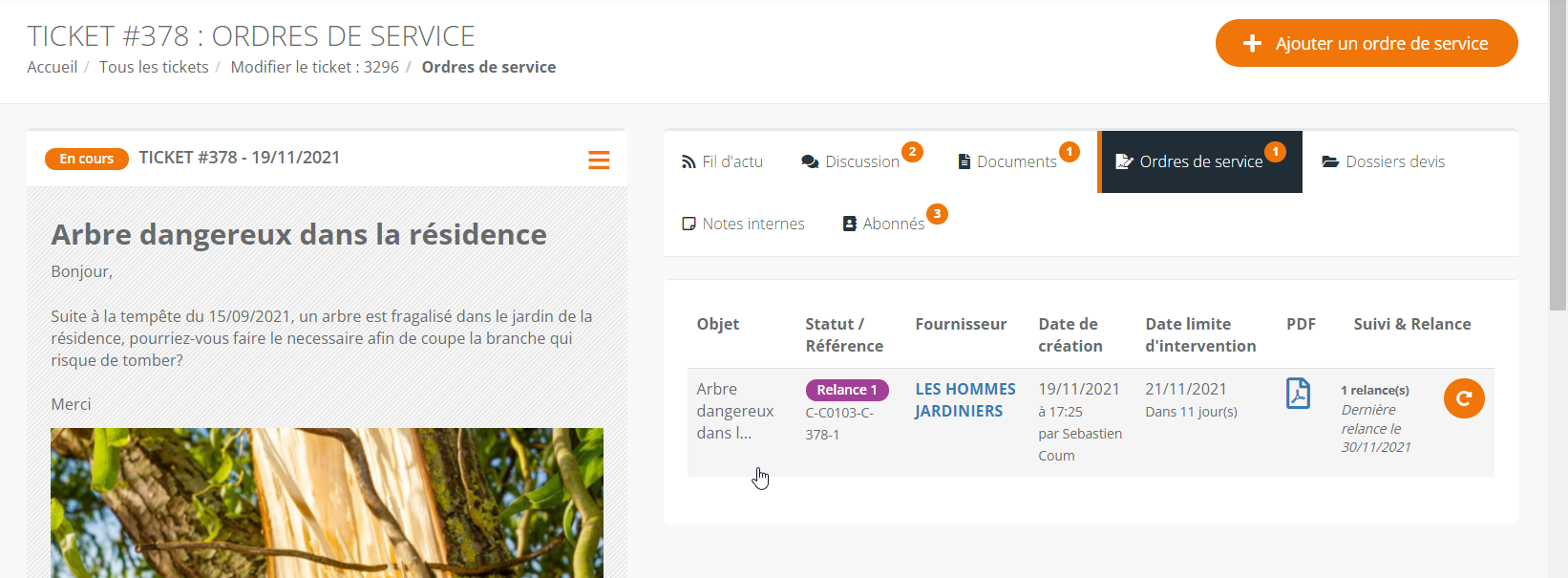Go to Accueil breadcrumb link

53,67
